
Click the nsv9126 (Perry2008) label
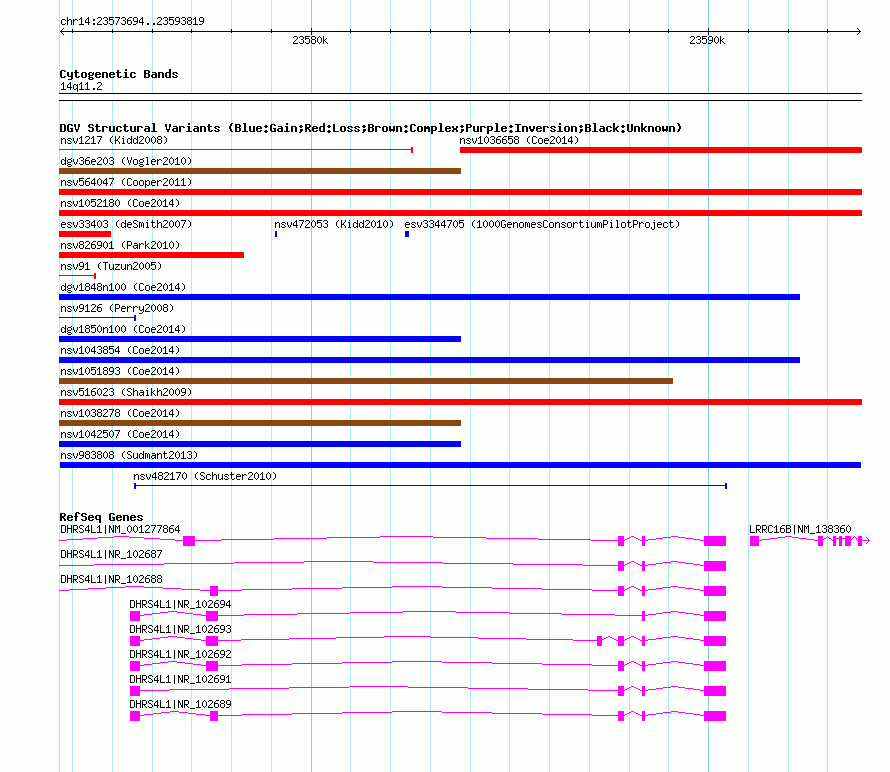[117, 308]
